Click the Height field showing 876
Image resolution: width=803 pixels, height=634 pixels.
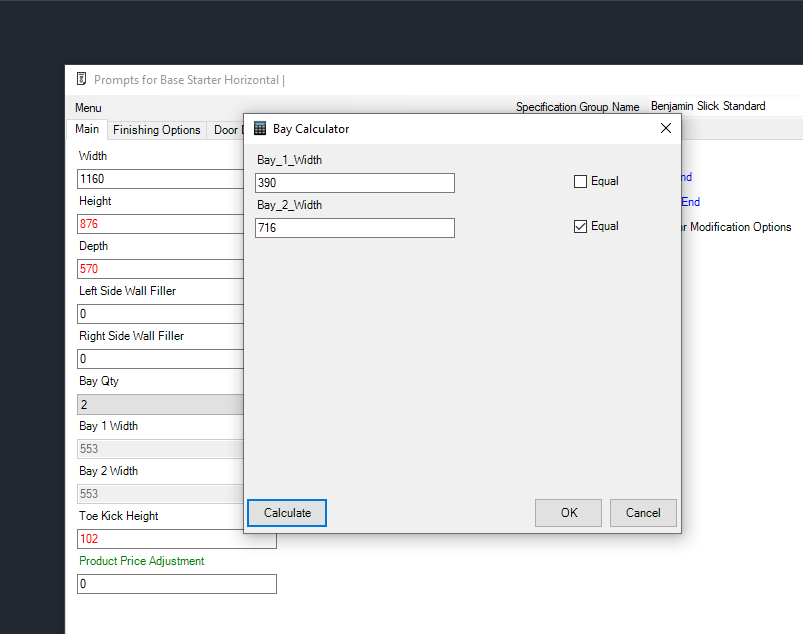[x=160, y=224]
